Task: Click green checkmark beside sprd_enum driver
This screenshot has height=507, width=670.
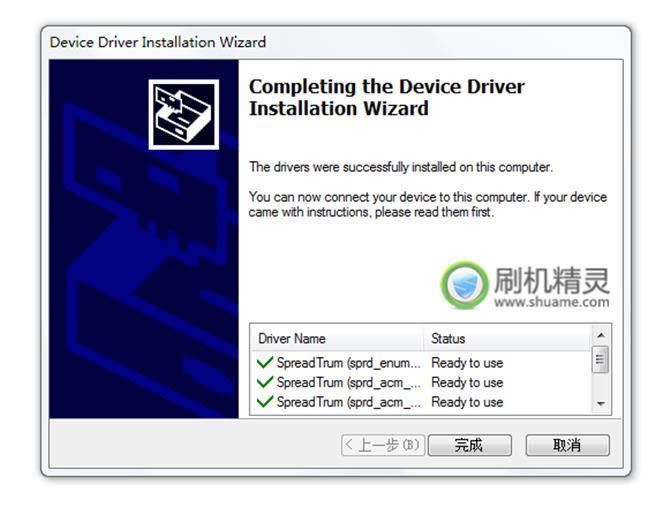Action: pyautogui.click(x=265, y=363)
